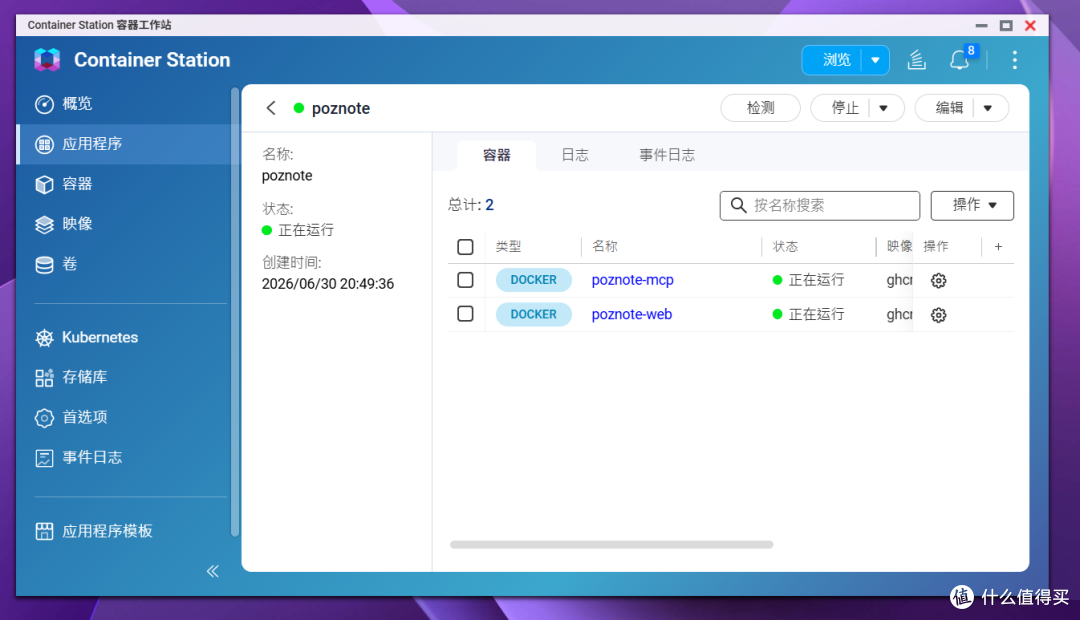Open the poznote-web container link
This screenshot has width=1080, height=620.
(x=632, y=315)
